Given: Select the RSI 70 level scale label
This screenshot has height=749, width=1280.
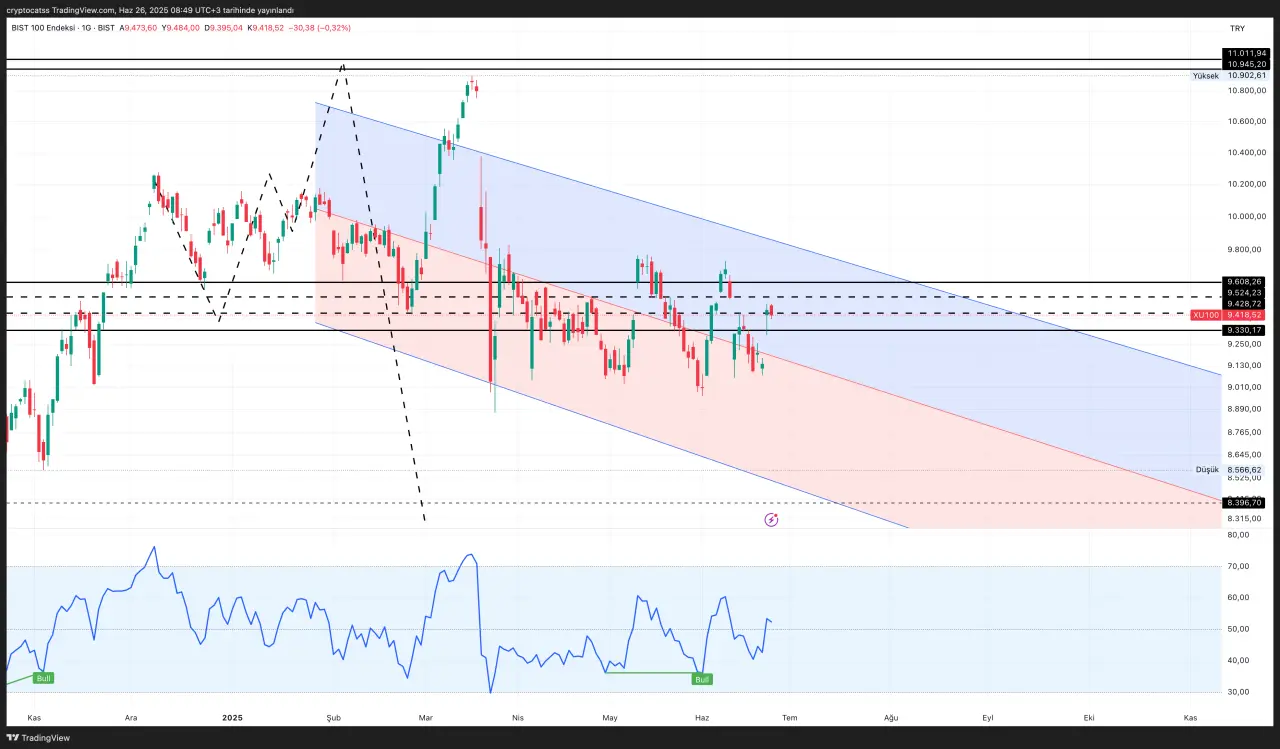Looking at the screenshot, I should coord(1238,567).
